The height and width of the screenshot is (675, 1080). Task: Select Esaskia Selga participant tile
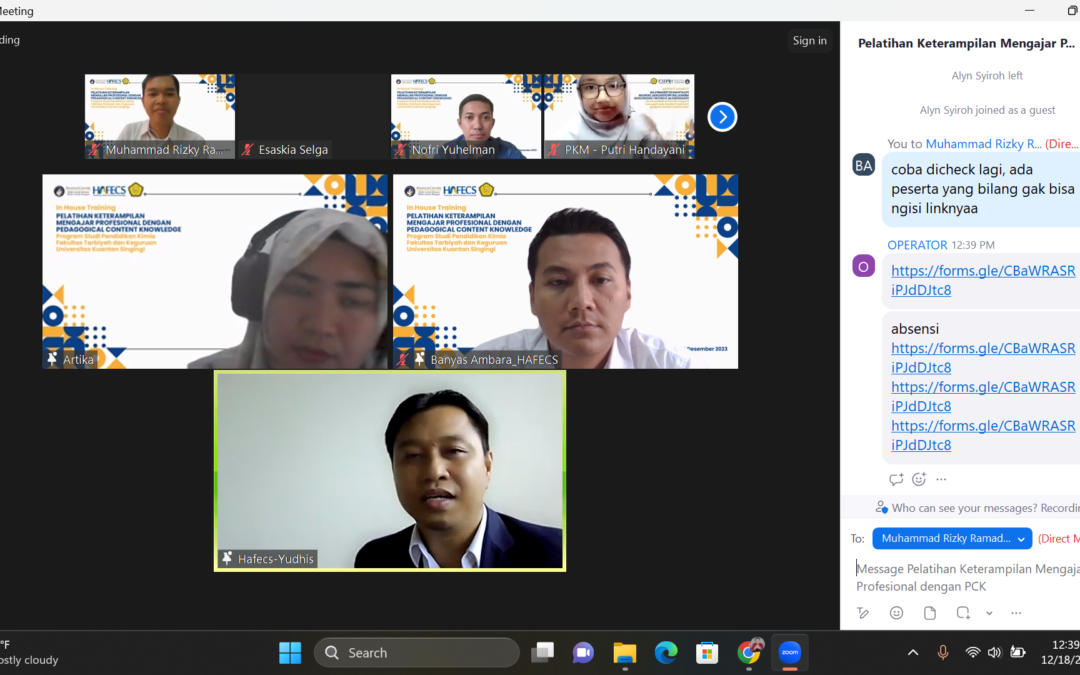click(313, 116)
